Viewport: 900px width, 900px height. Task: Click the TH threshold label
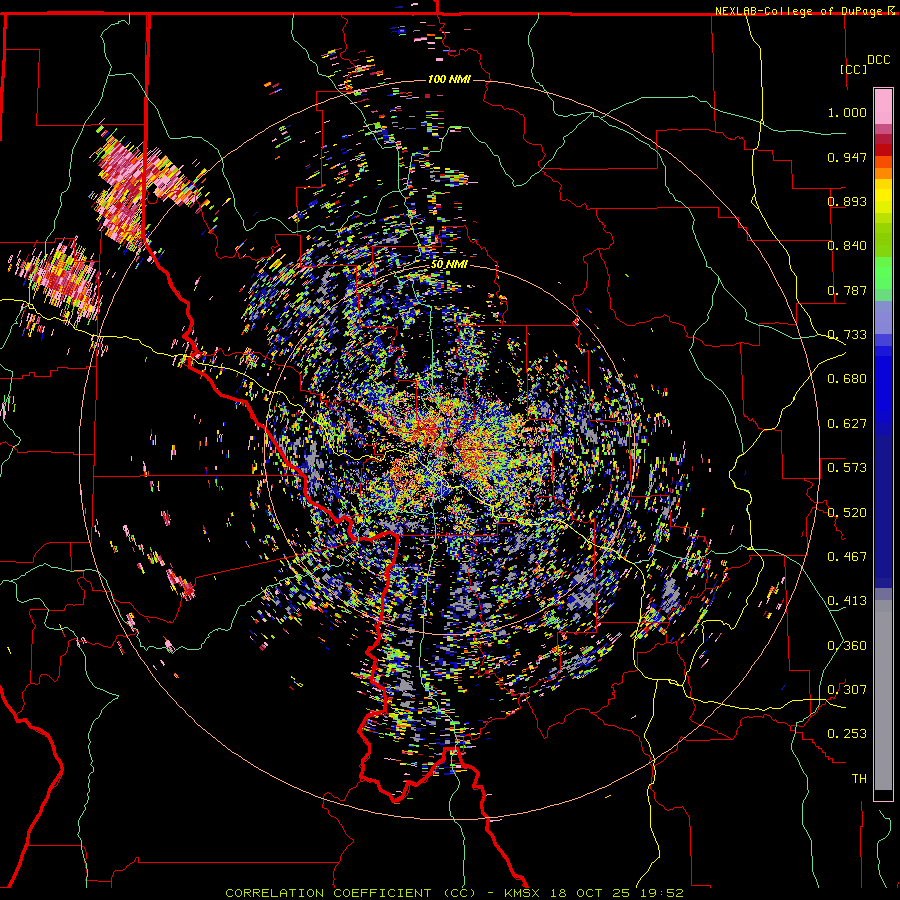tap(859, 779)
